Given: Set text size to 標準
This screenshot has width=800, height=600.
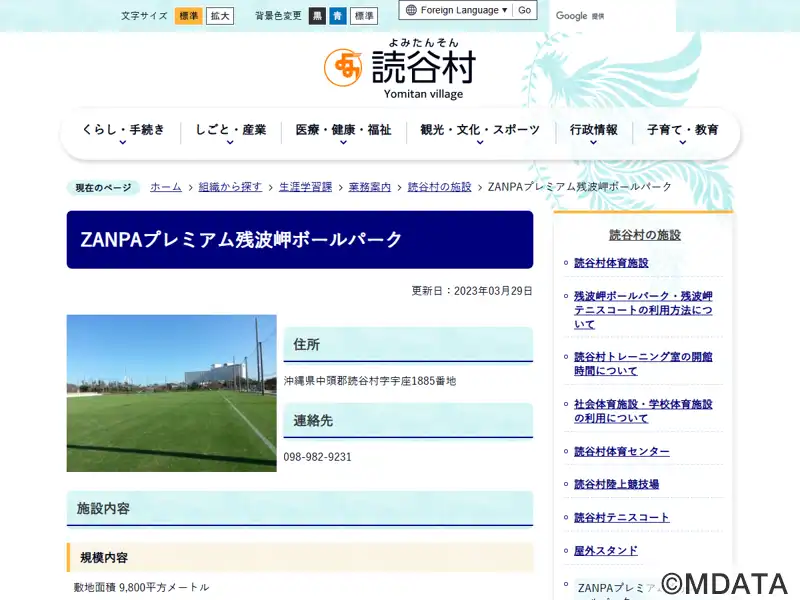Looking at the screenshot, I should [x=188, y=16].
